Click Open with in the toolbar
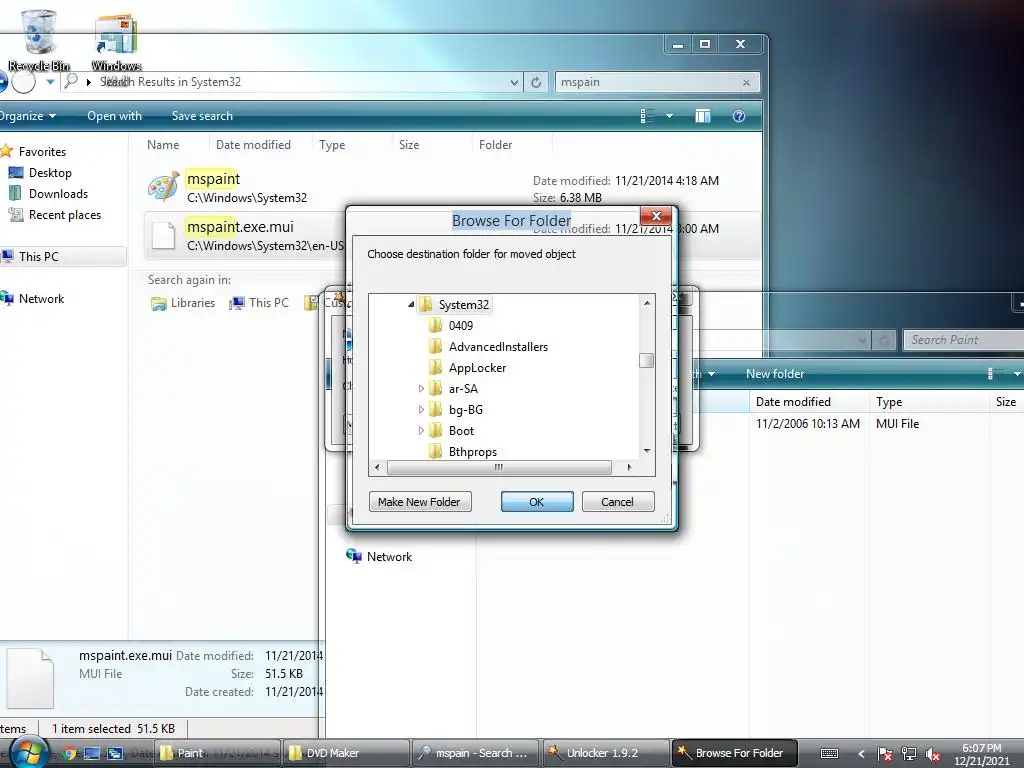Image resolution: width=1024 pixels, height=768 pixels. [x=114, y=116]
